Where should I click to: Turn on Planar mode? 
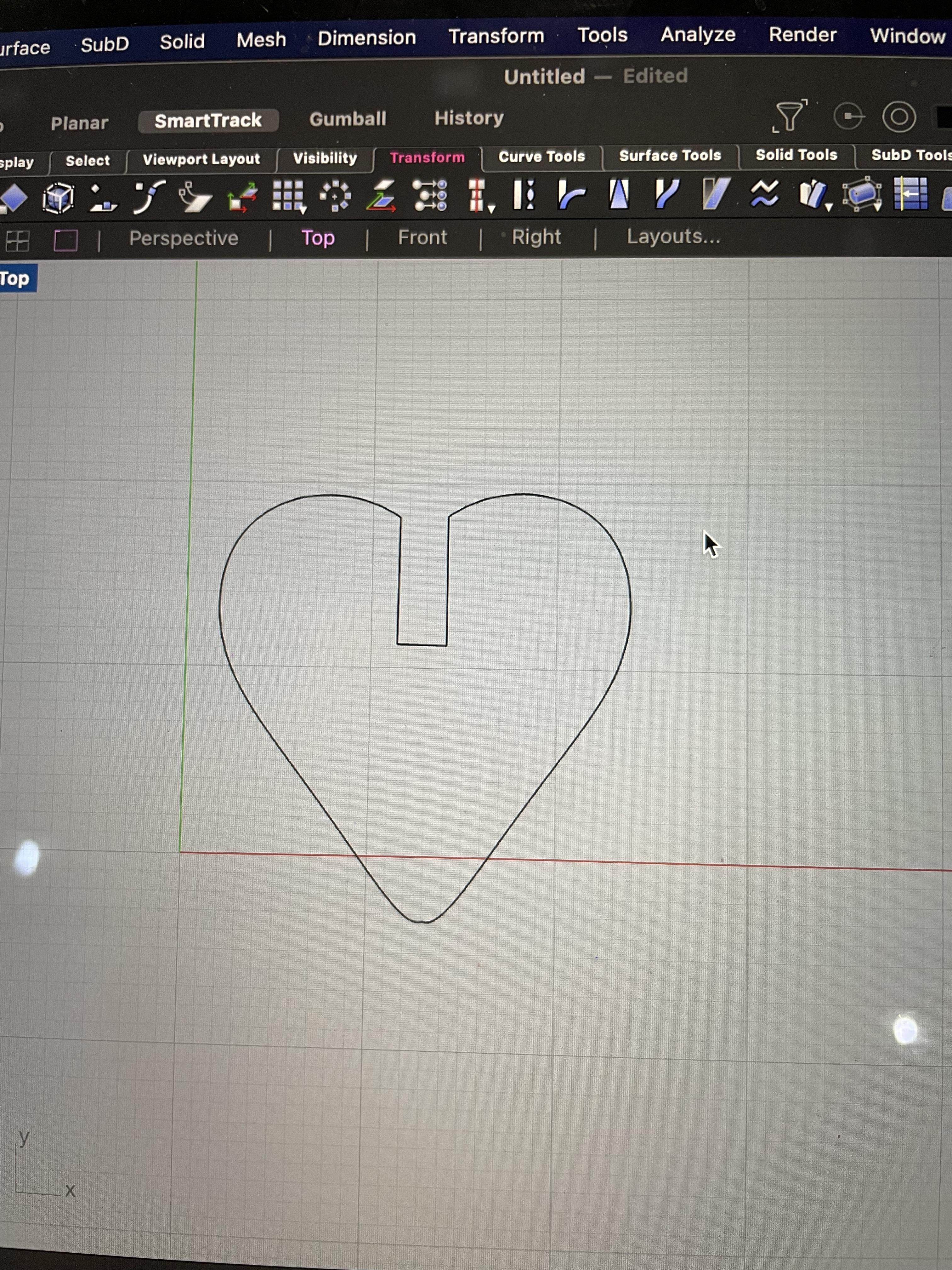coord(79,123)
